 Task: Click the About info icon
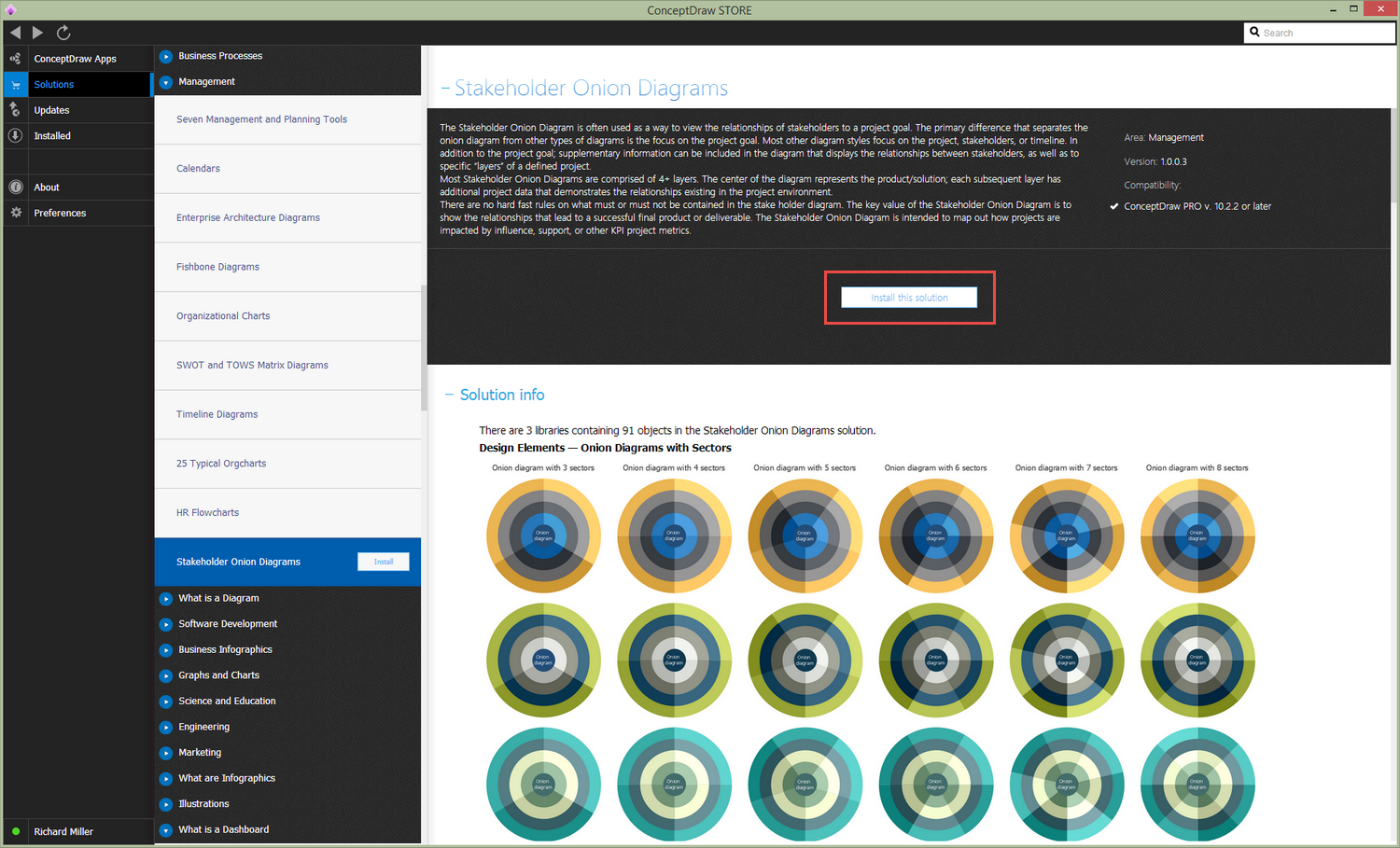click(x=15, y=187)
